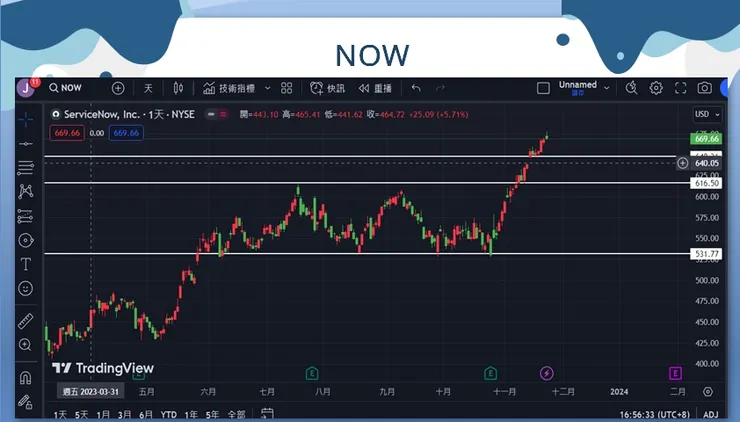
Task: Enter fullscreen mode
Action: pos(681,88)
